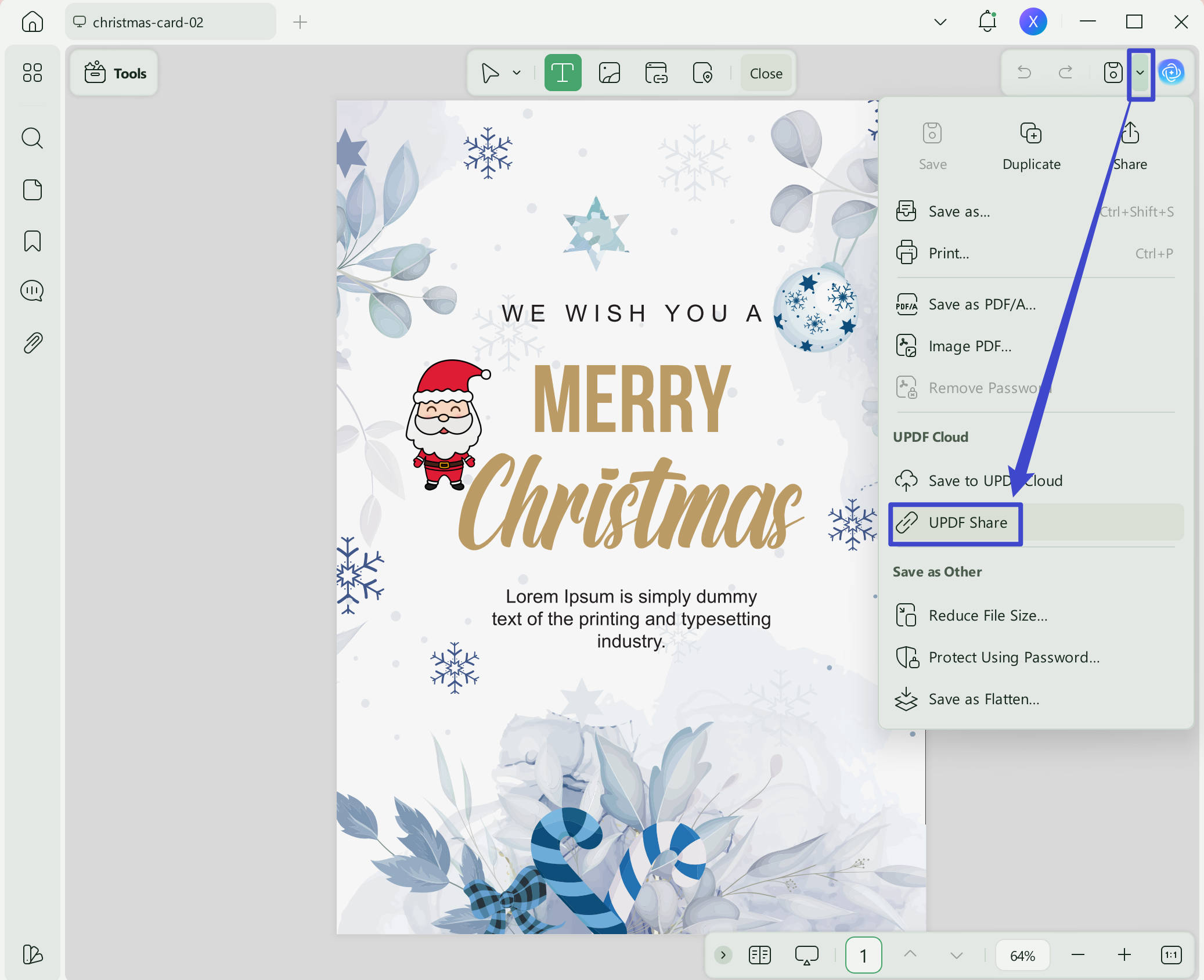The image size is (1204, 980).
Task: Open the search panel in sidebar
Action: coord(33,138)
